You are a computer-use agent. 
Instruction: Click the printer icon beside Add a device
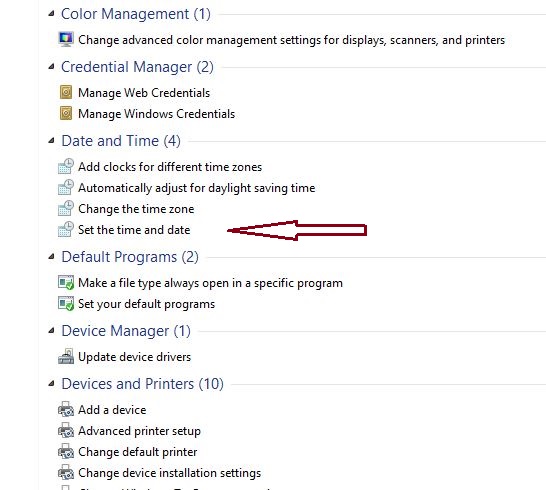[66, 409]
